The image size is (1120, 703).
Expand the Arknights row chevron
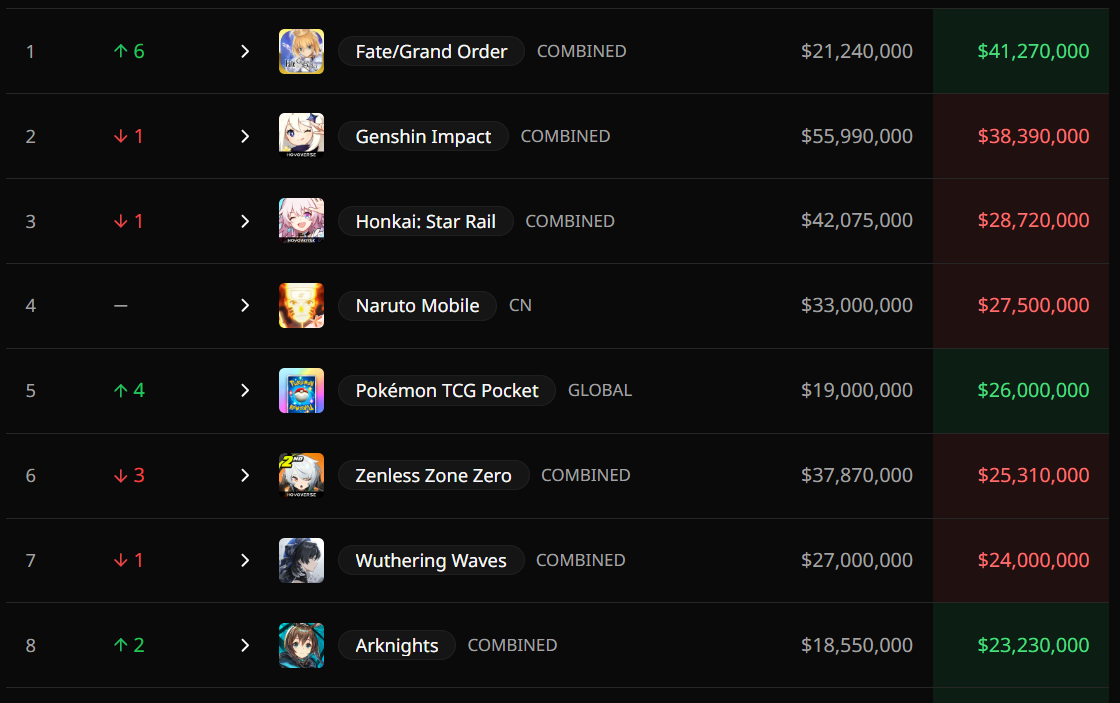[x=245, y=646]
